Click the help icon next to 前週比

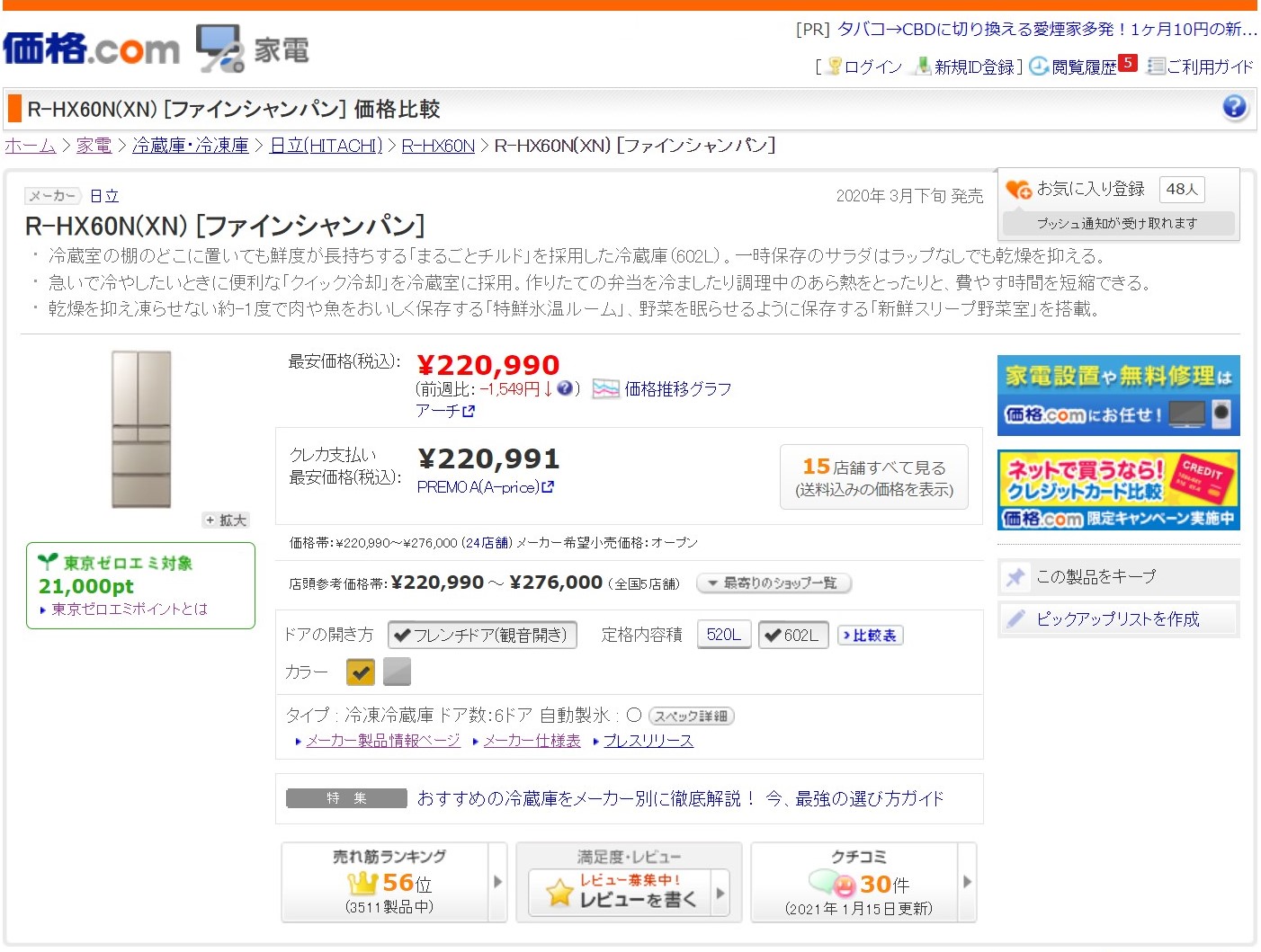(x=565, y=388)
